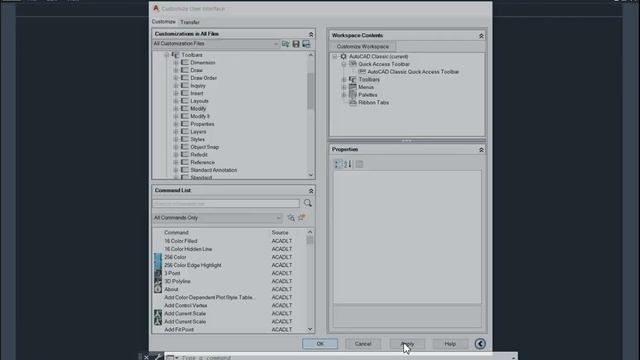Click the 256 Color Edge Highlight icon

(x=158, y=265)
